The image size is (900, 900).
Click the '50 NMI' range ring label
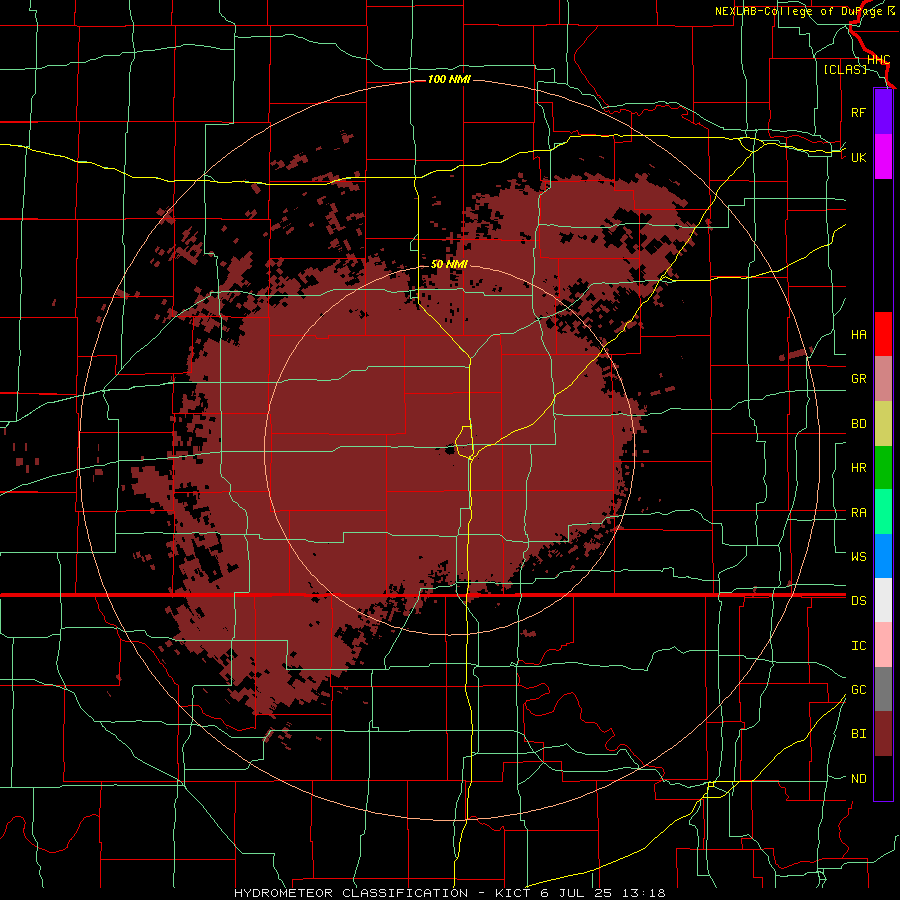tap(449, 264)
